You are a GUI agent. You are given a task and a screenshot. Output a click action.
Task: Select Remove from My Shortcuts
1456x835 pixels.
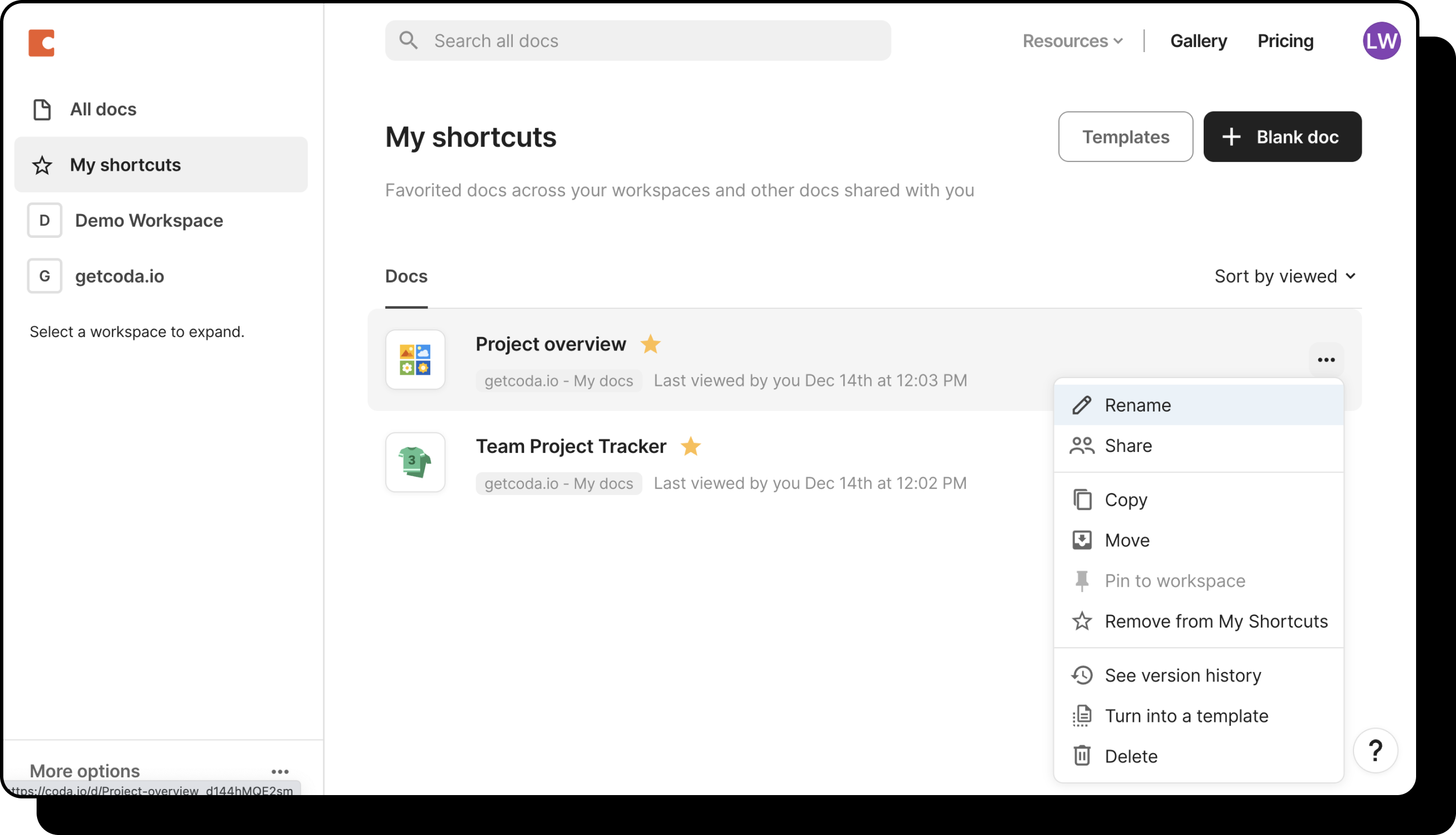click(x=1215, y=621)
